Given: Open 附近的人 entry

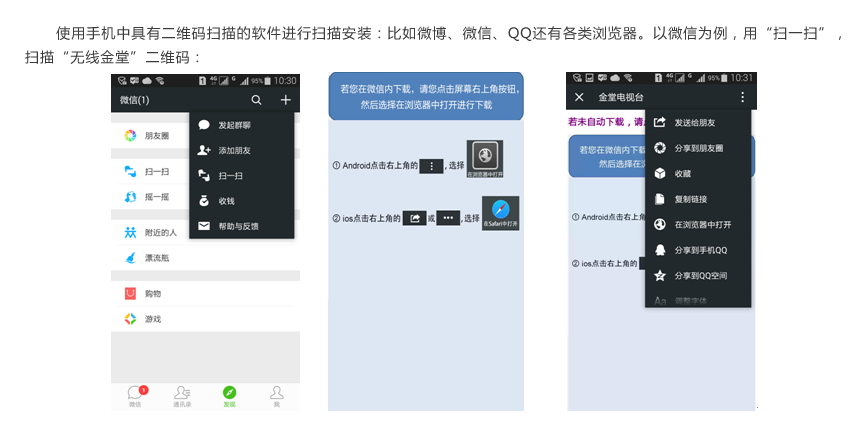Looking at the screenshot, I should point(160,232).
